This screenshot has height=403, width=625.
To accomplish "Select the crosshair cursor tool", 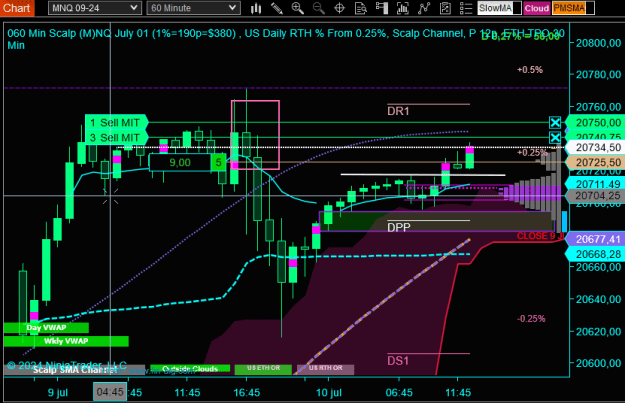I will click(339, 8).
